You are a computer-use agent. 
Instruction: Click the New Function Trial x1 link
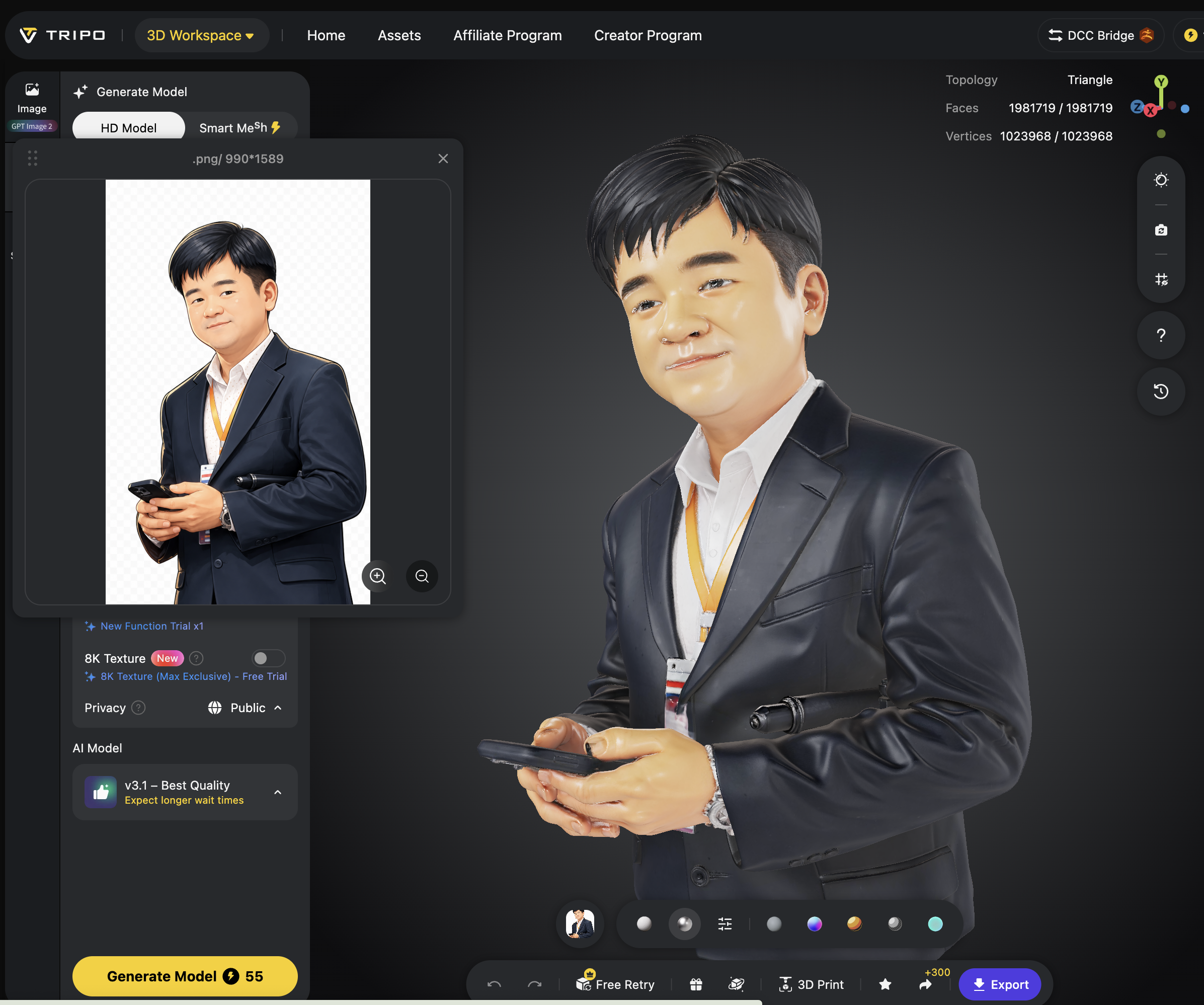(152, 626)
